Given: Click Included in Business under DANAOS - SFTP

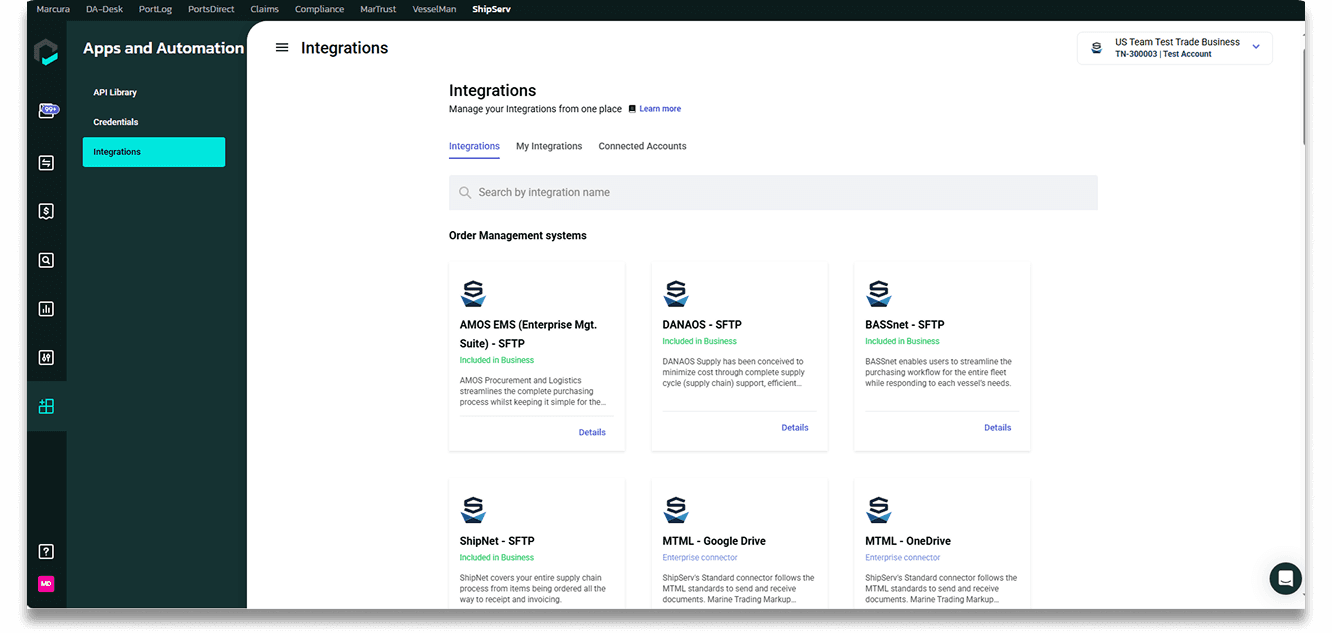Looking at the screenshot, I should pyautogui.click(x=700, y=342).
